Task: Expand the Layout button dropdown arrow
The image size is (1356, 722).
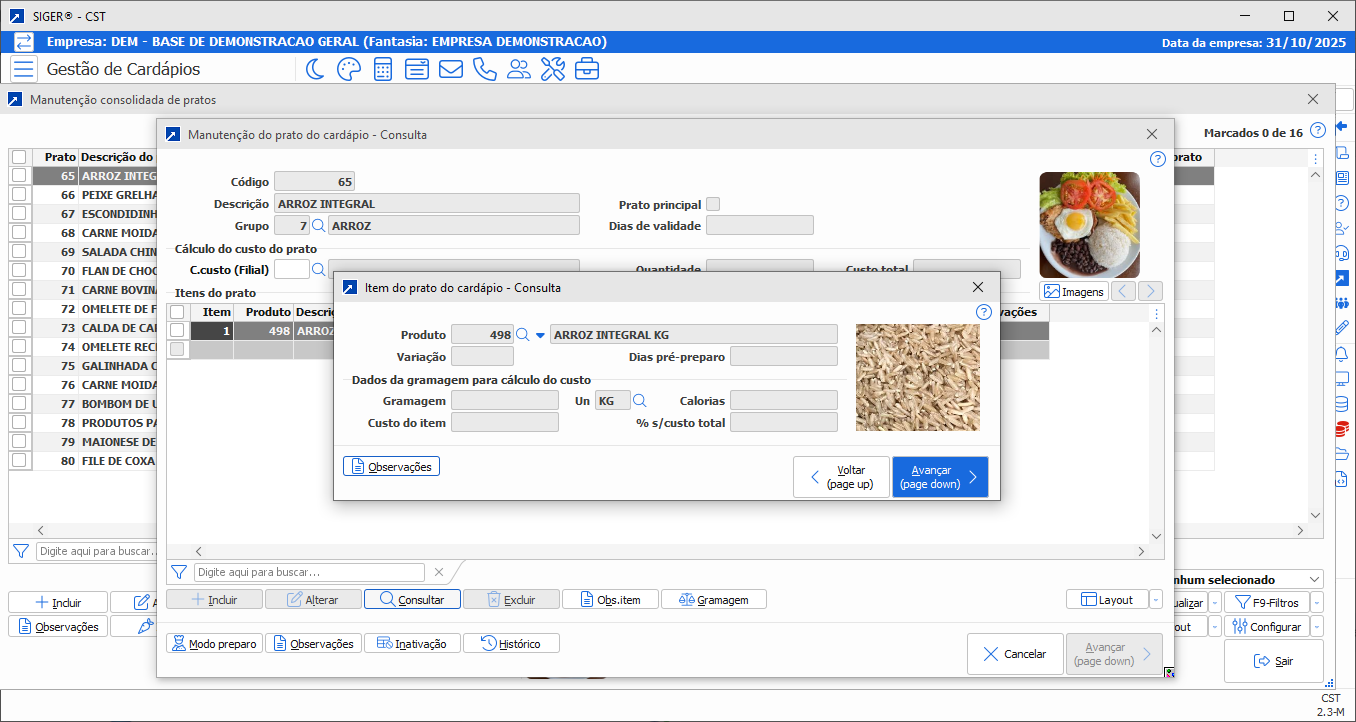Action: [x=1156, y=600]
